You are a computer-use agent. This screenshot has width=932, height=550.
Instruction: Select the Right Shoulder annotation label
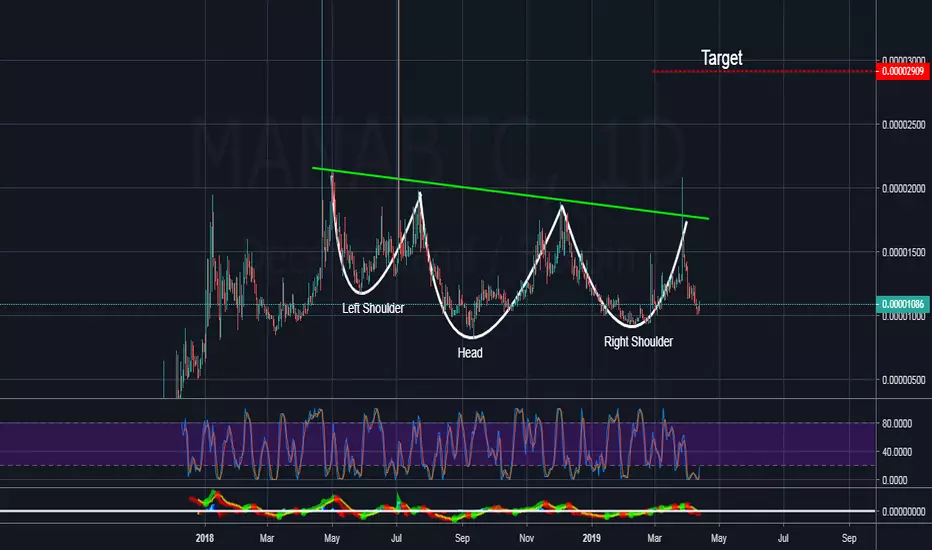pyautogui.click(x=638, y=341)
